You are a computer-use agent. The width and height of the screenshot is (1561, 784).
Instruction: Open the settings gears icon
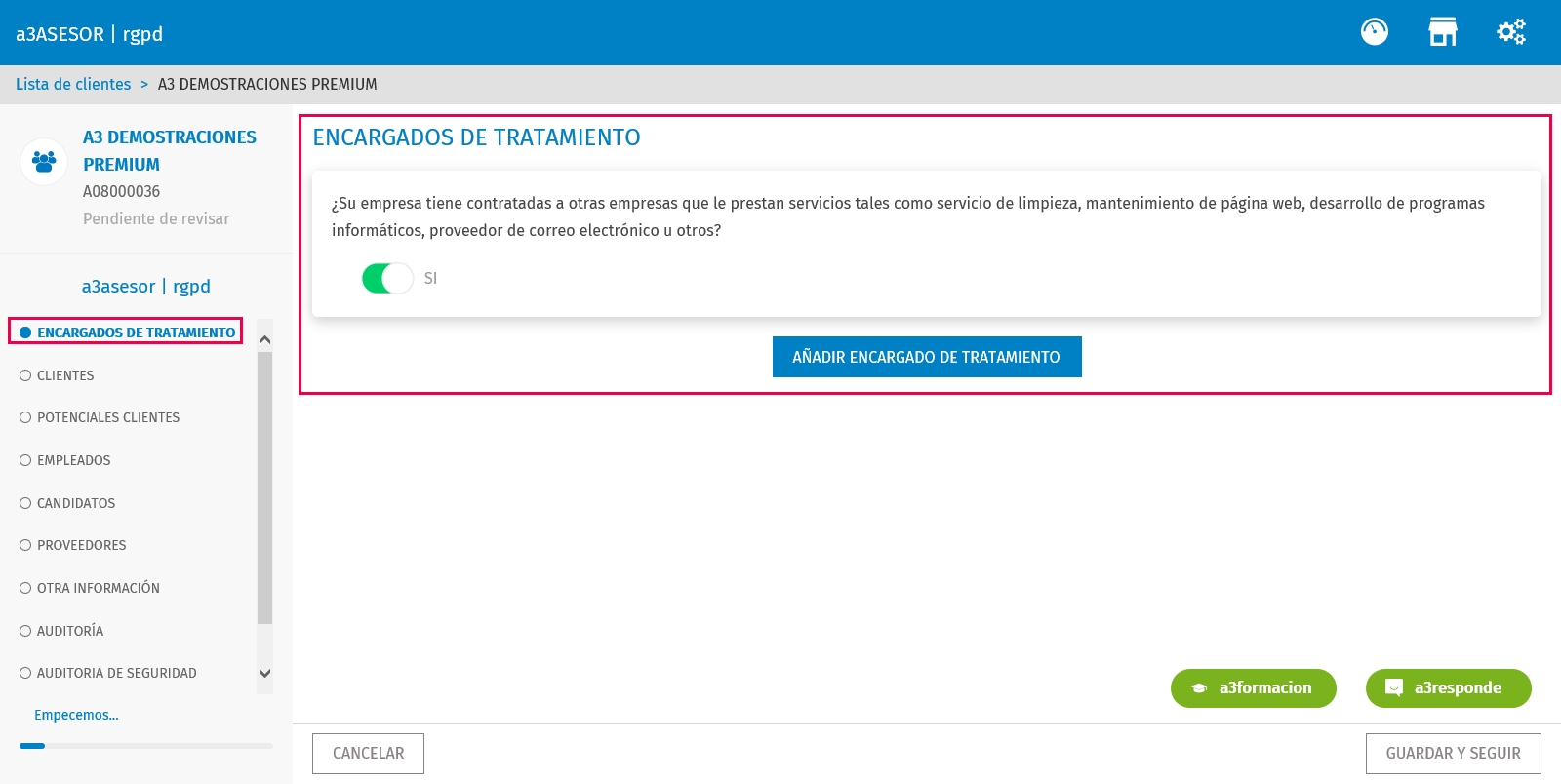click(x=1511, y=32)
